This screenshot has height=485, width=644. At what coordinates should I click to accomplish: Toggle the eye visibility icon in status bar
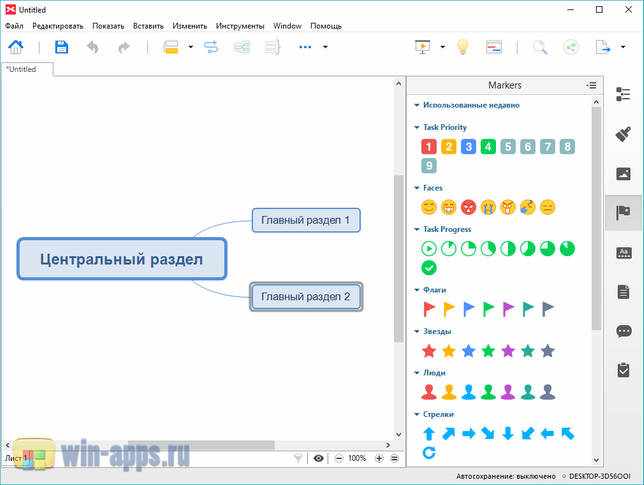(318, 458)
